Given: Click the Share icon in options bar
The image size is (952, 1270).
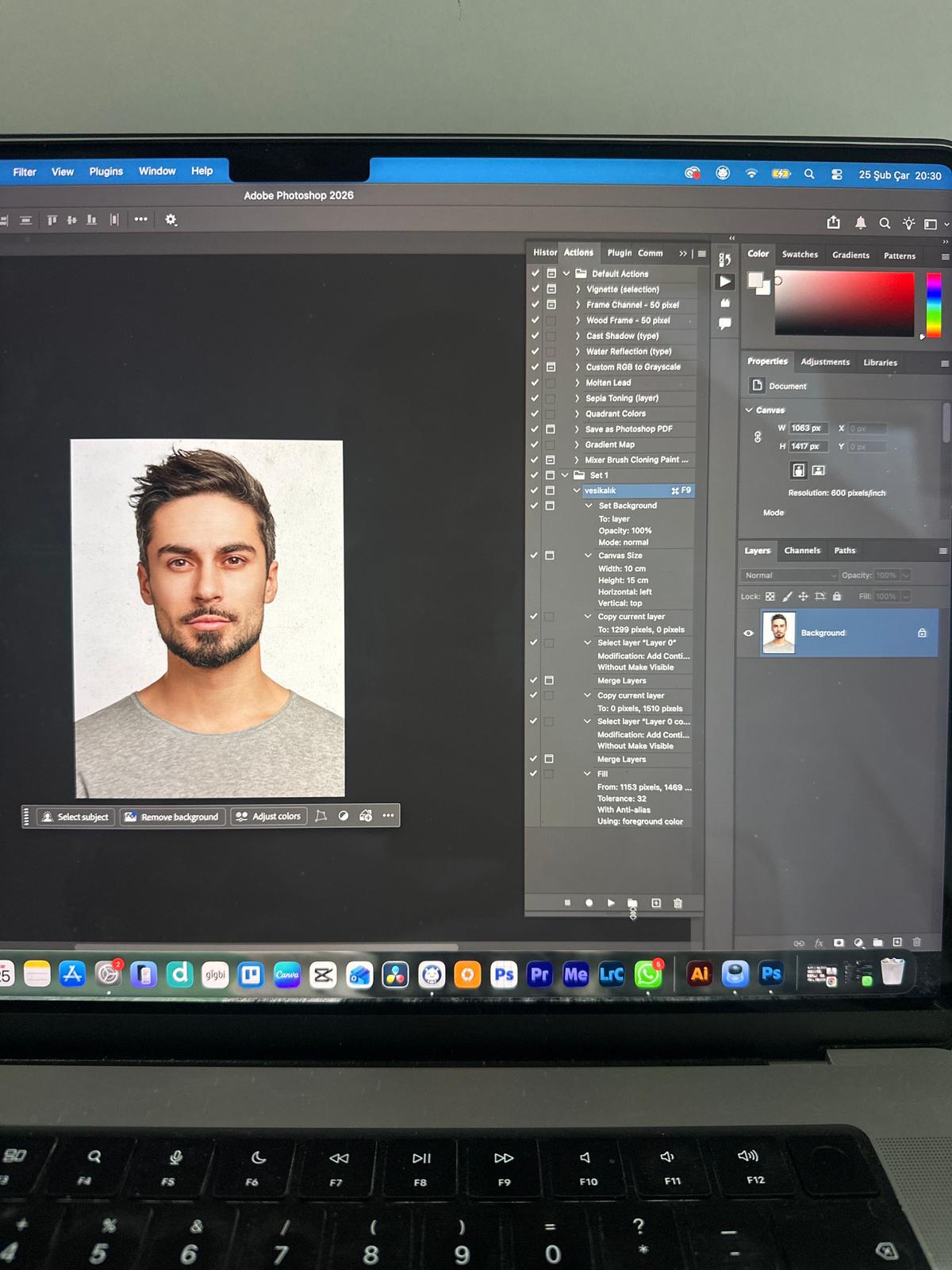Looking at the screenshot, I should [834, 222].
